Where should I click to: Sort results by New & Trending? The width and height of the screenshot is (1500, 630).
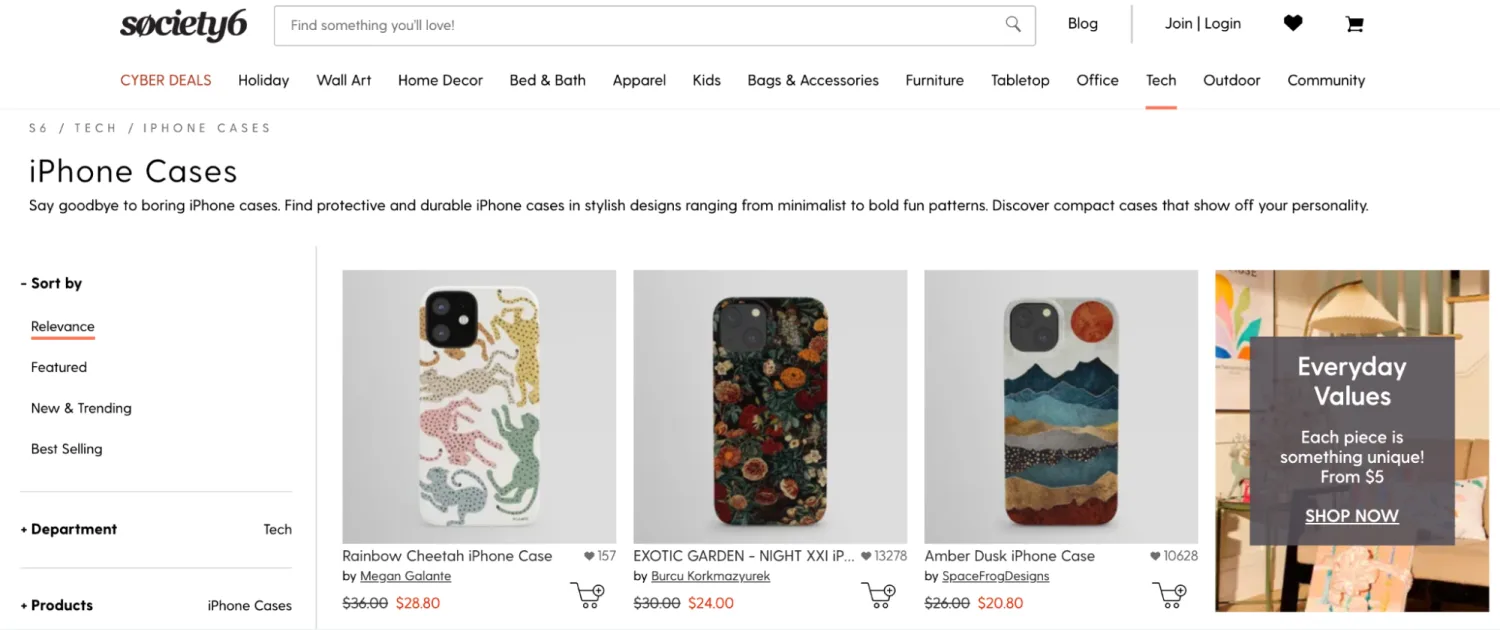click(81, 408)
